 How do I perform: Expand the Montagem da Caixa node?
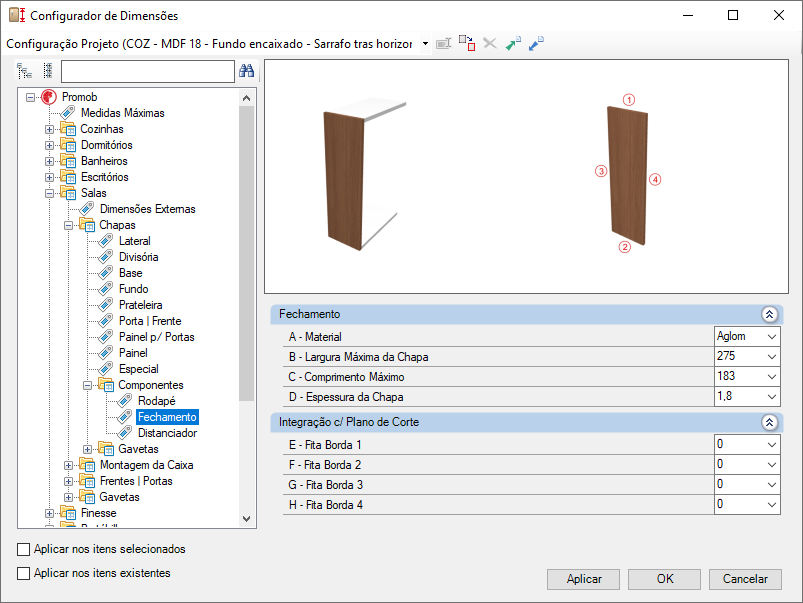click(68, 465)
